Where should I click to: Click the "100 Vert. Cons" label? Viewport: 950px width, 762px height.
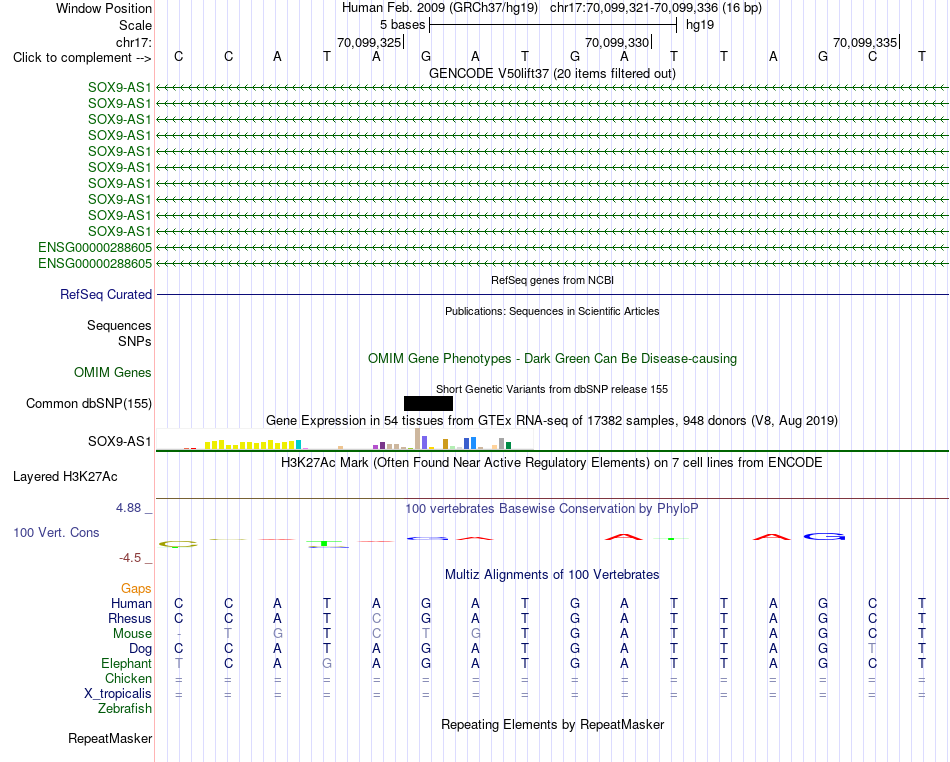coord(56,532)
